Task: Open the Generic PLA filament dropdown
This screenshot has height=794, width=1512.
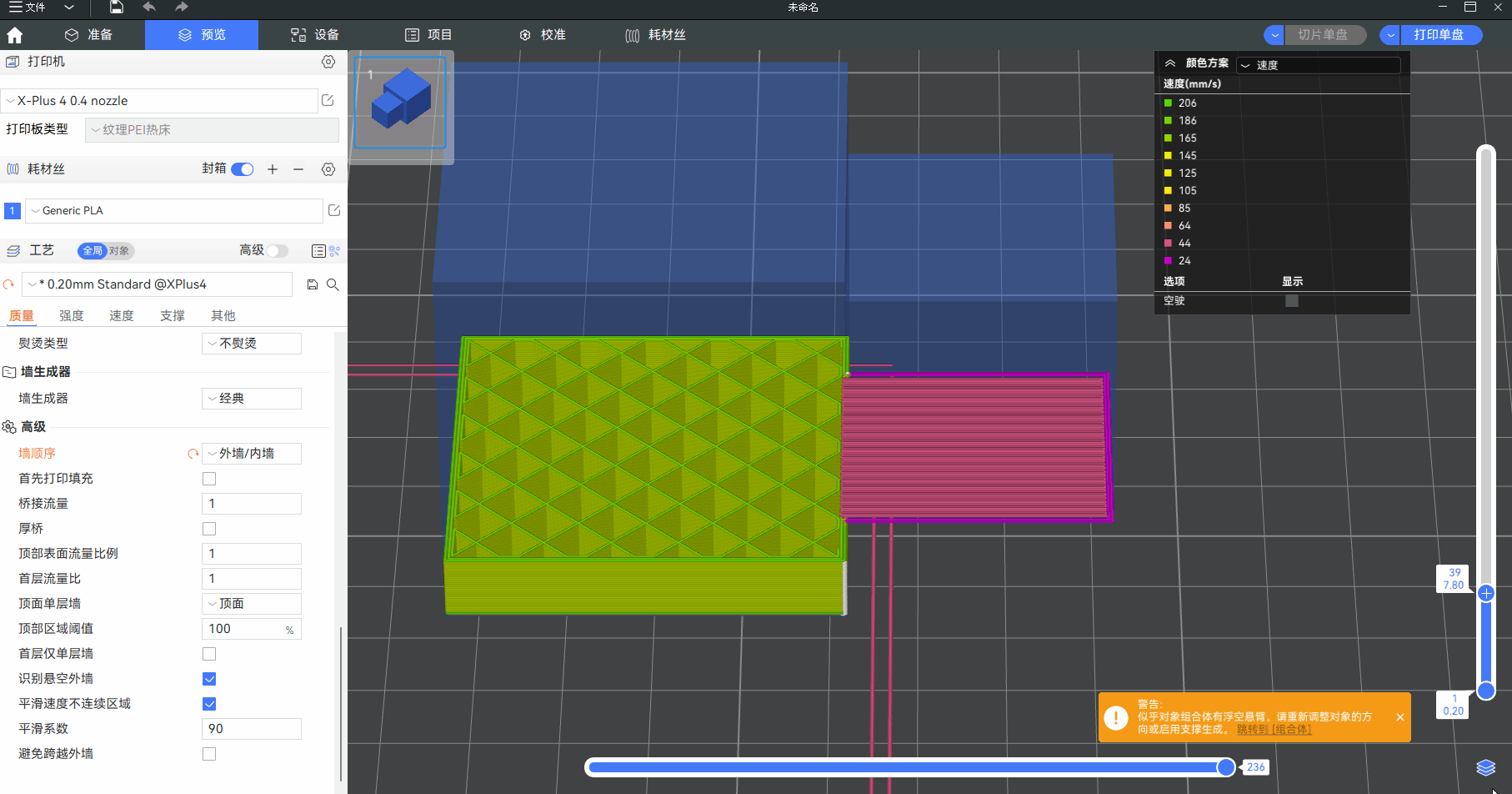Action: (174, 211)
